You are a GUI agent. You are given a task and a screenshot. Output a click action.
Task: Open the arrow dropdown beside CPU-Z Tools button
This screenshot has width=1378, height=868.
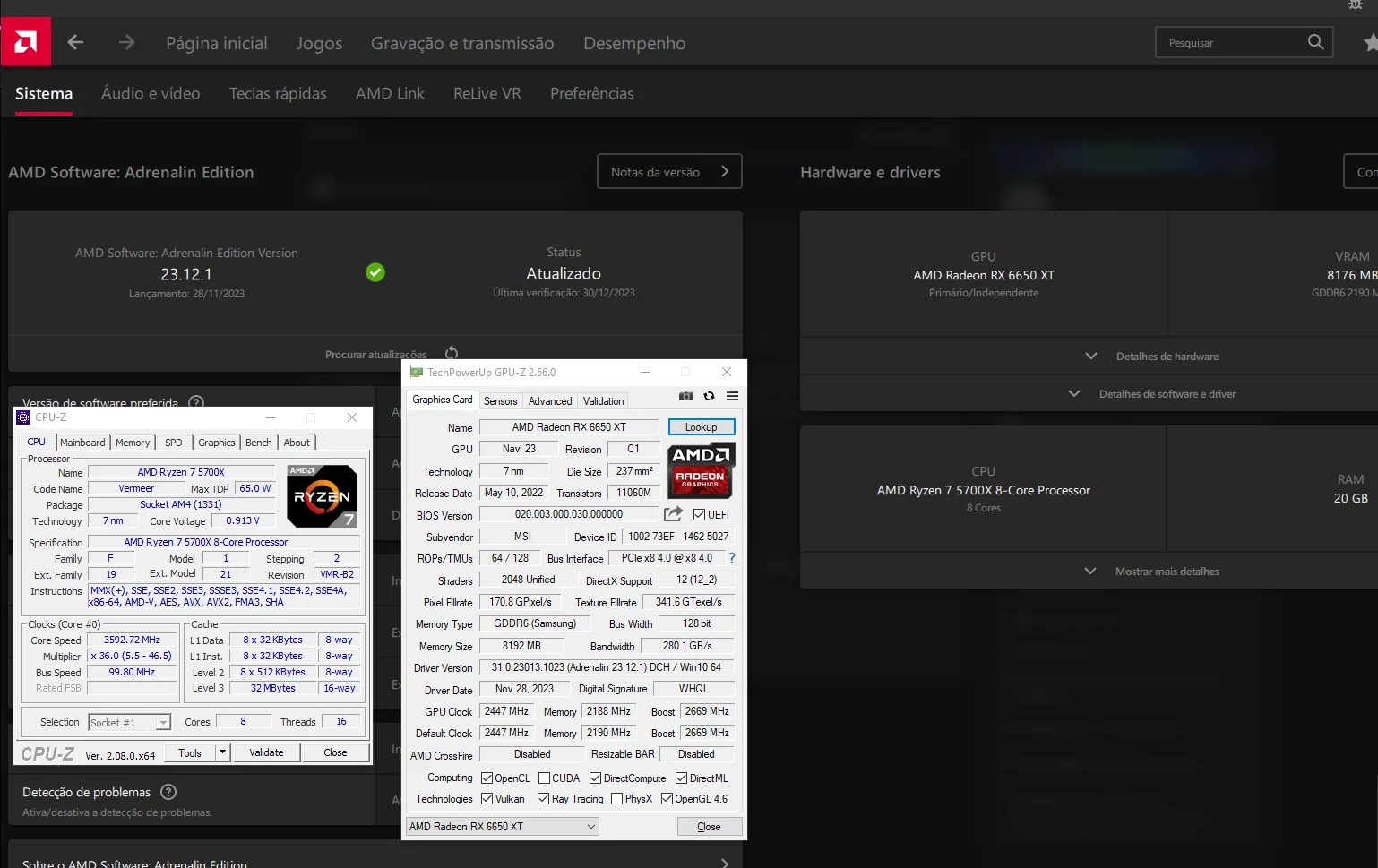222,752
